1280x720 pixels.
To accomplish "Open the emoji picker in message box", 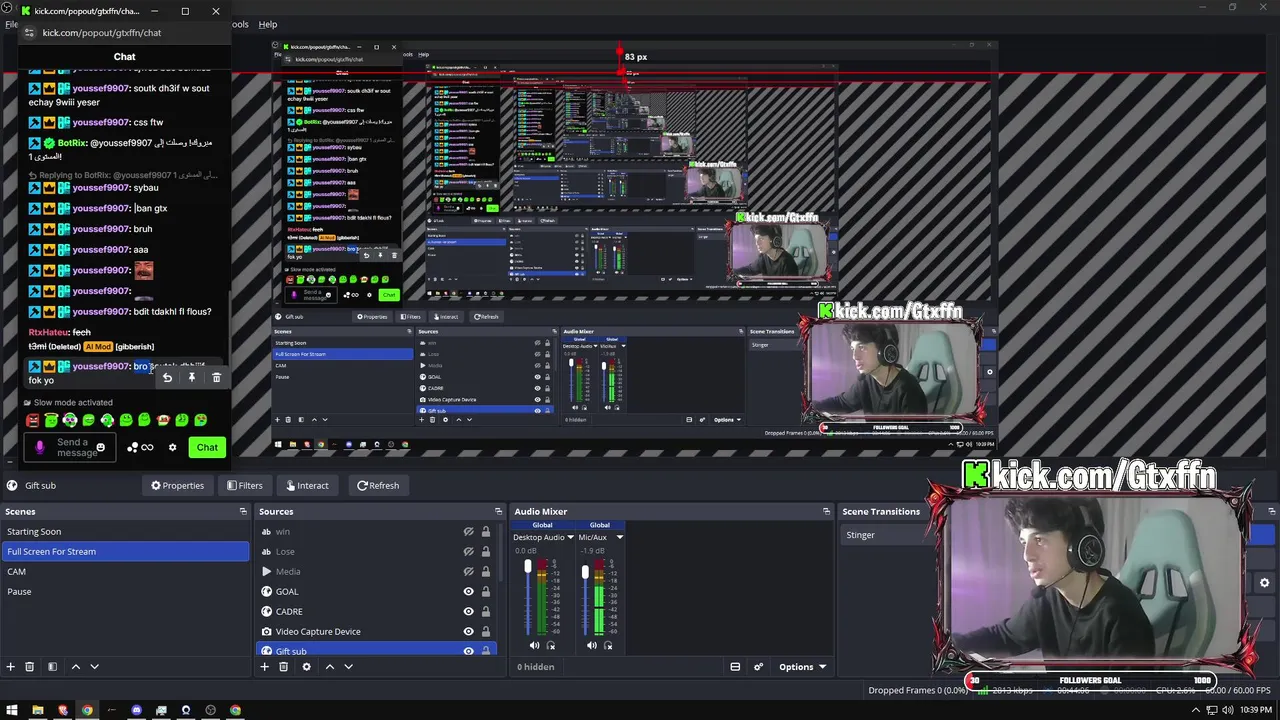I will [100, 447].
